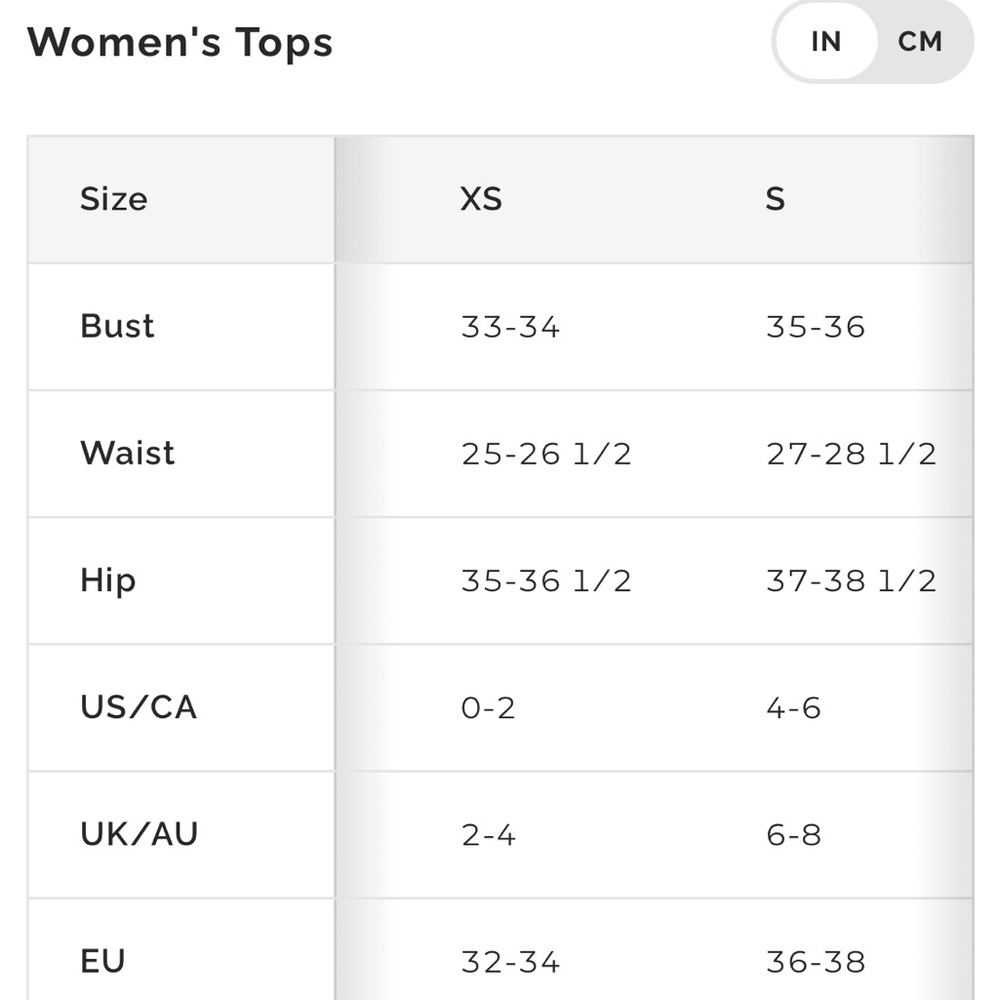Select the IN unit option
The height and width of the screenshot is (1000, 1000).
(826, 42)
